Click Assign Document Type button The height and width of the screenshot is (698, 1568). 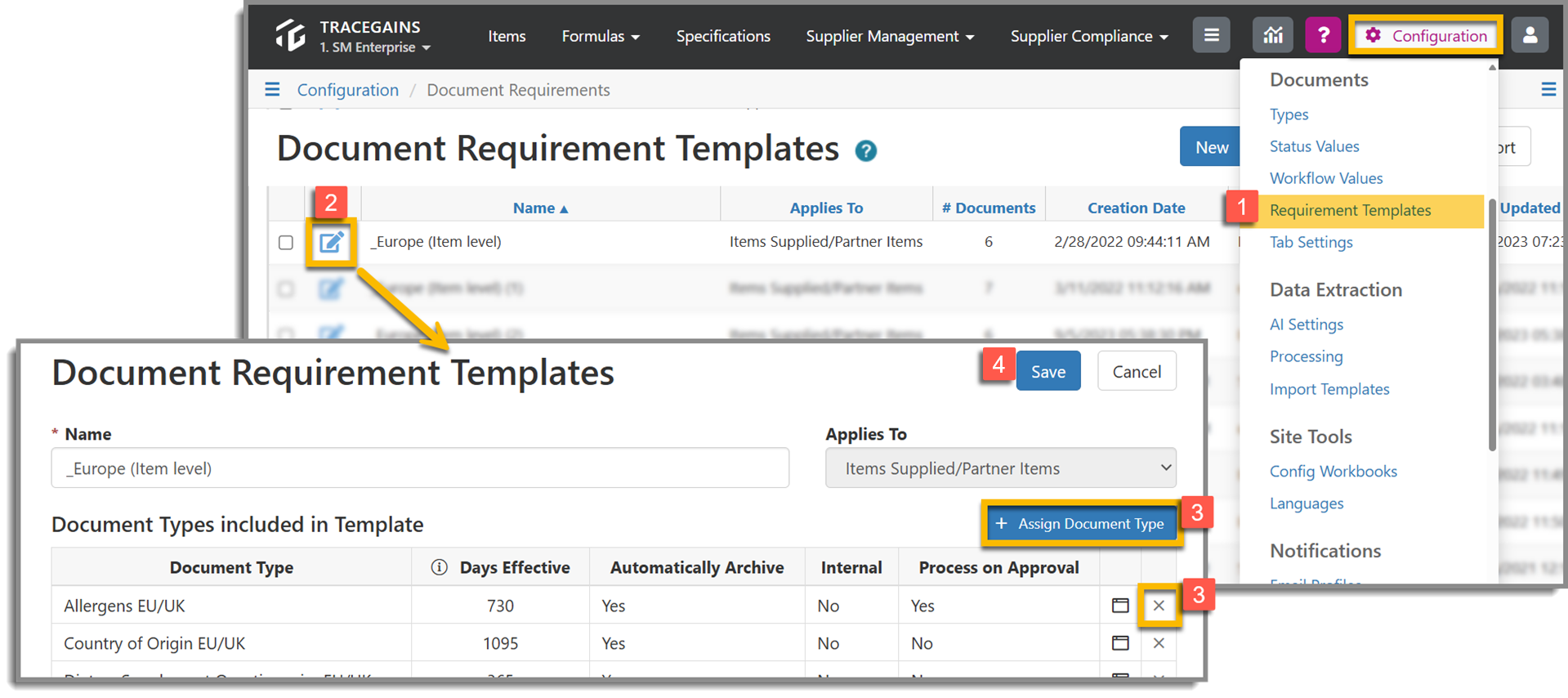click(x=1081, y=523)
